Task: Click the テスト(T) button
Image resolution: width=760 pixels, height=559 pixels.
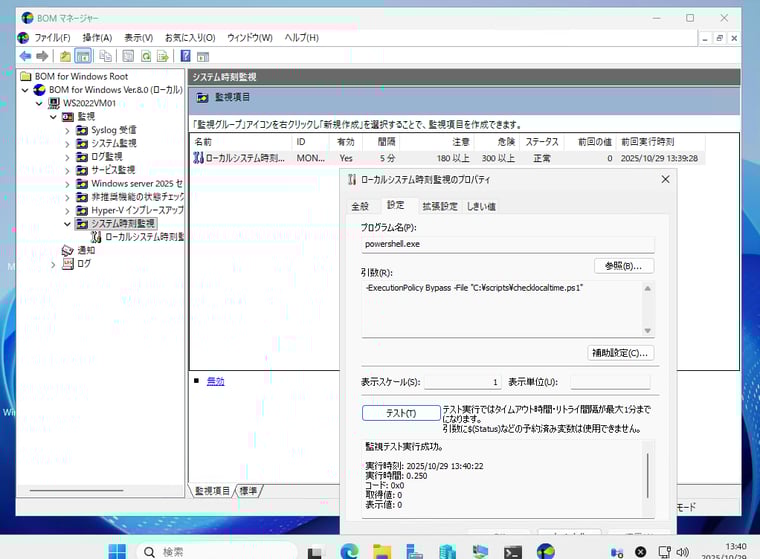Action: [401, 413]
